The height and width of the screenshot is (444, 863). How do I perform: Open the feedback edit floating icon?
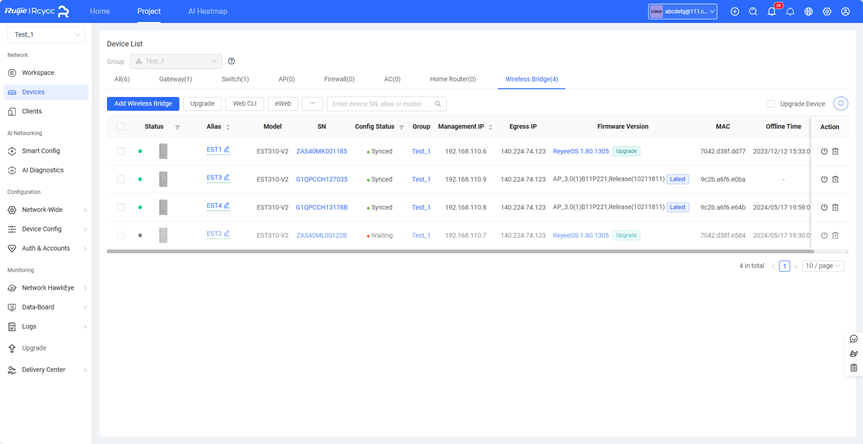[x=854, y=354]
